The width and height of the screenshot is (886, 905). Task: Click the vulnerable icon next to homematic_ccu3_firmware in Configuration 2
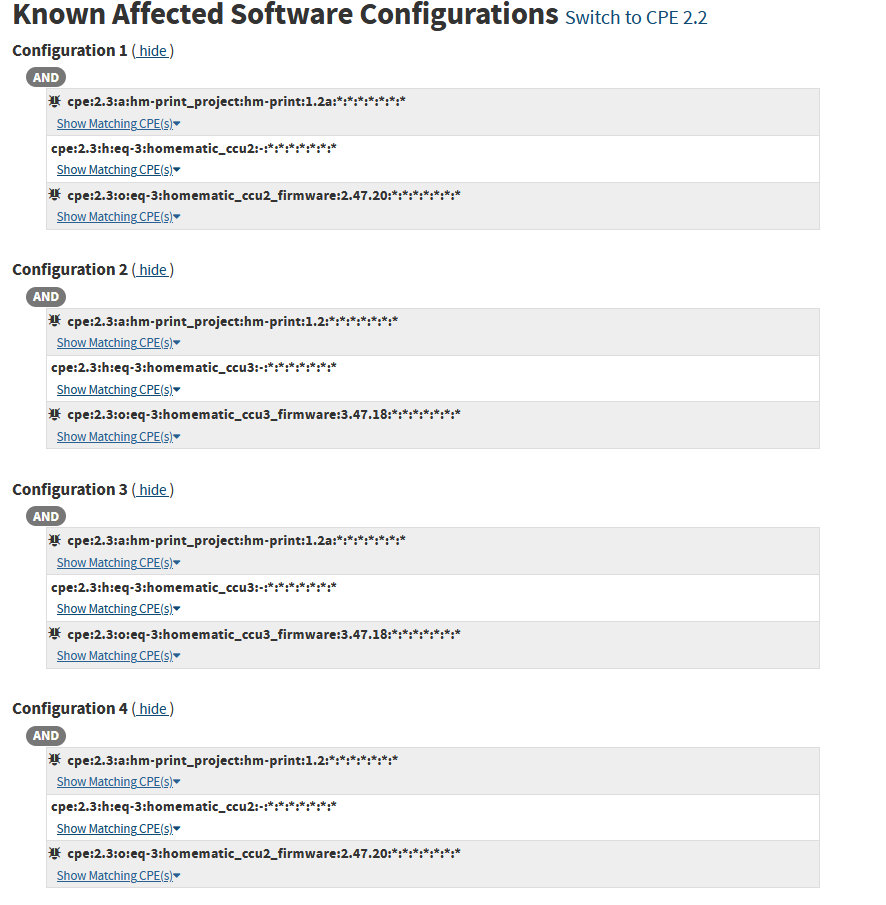55,414
